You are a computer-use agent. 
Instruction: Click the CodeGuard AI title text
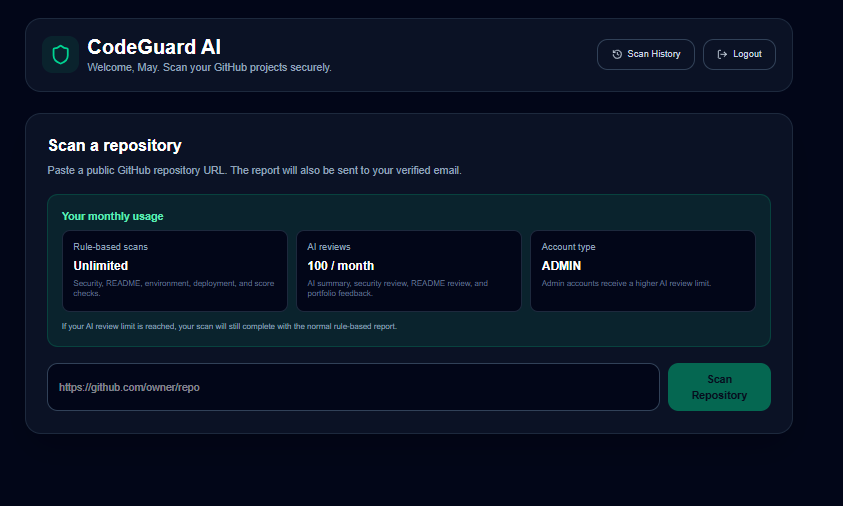pyautogui.click(x=154, y=47)
